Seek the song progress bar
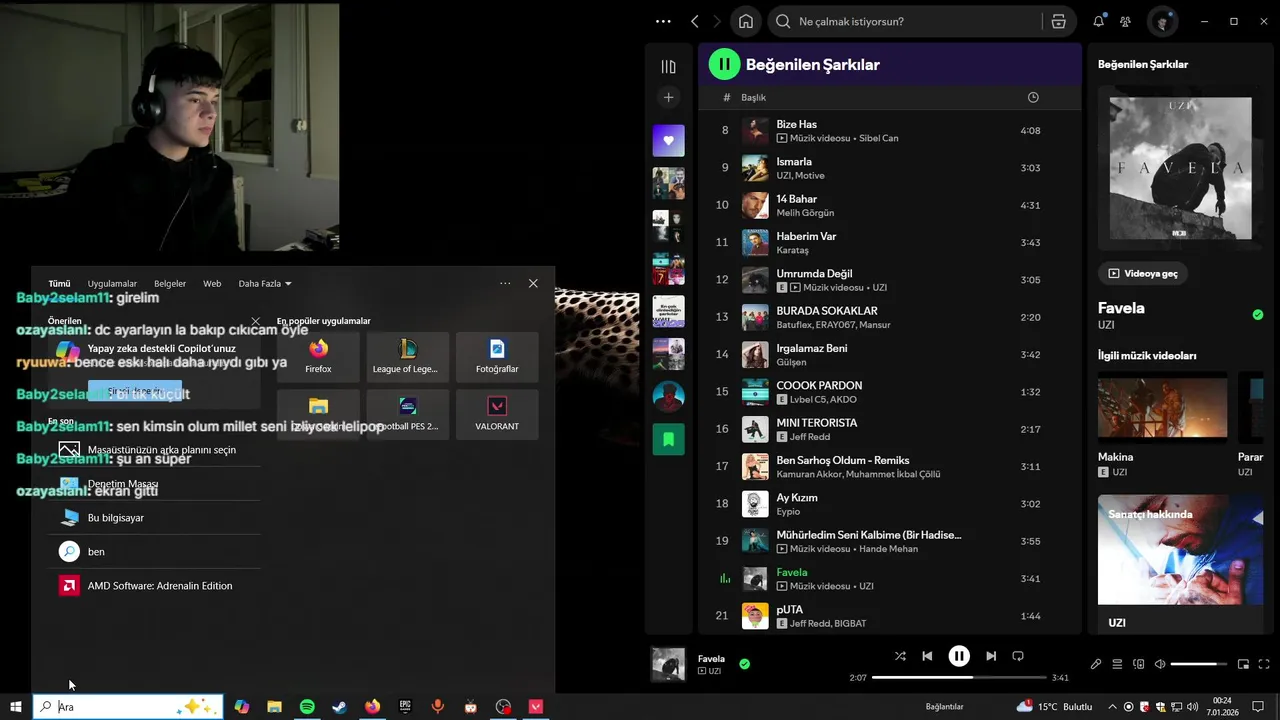1280x720 pixels. (959, 677)
